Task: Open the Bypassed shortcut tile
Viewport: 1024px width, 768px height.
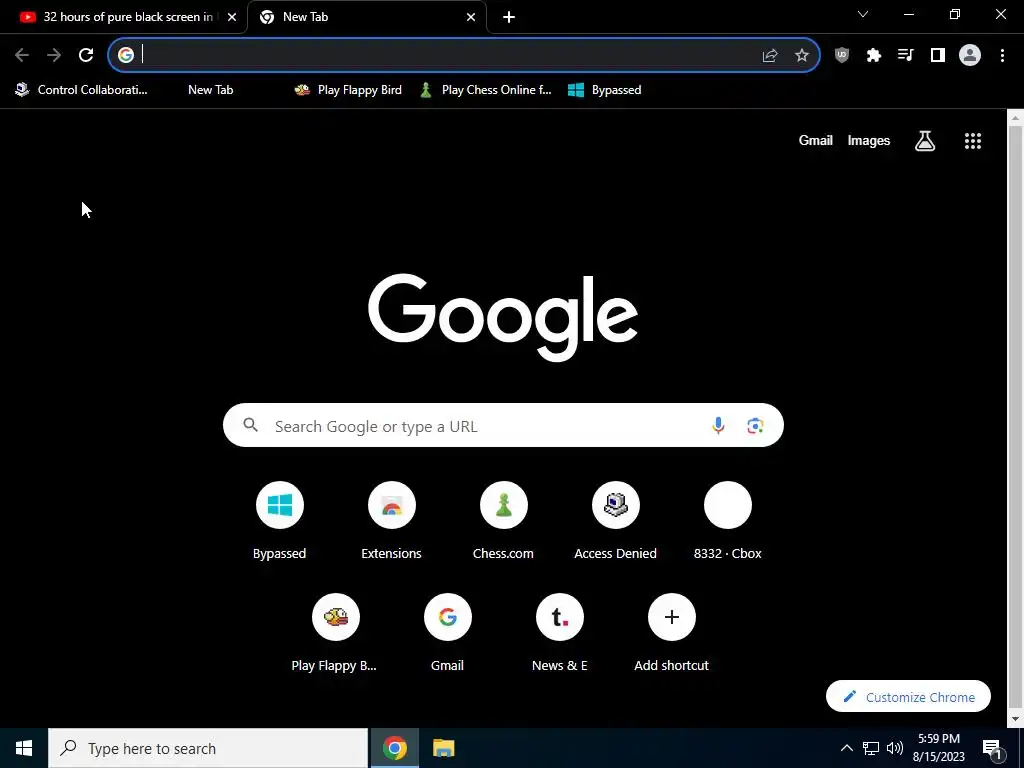Action: coord(280,521)
